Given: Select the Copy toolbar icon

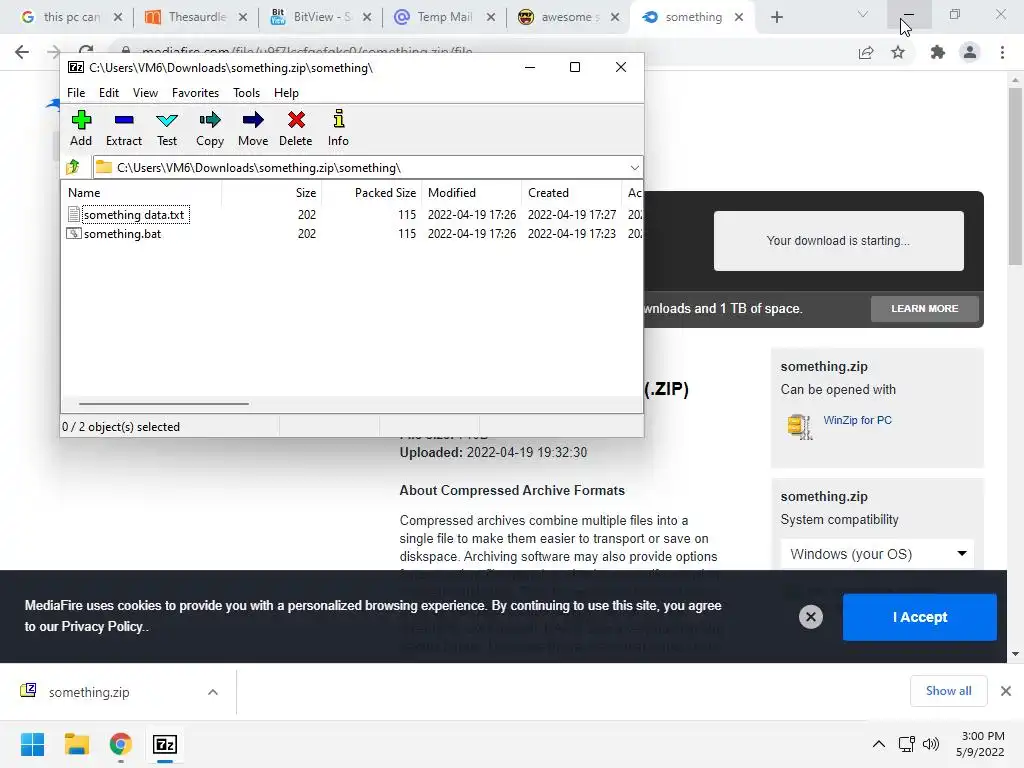Looking at the screenshot, I should pos(210,128).
